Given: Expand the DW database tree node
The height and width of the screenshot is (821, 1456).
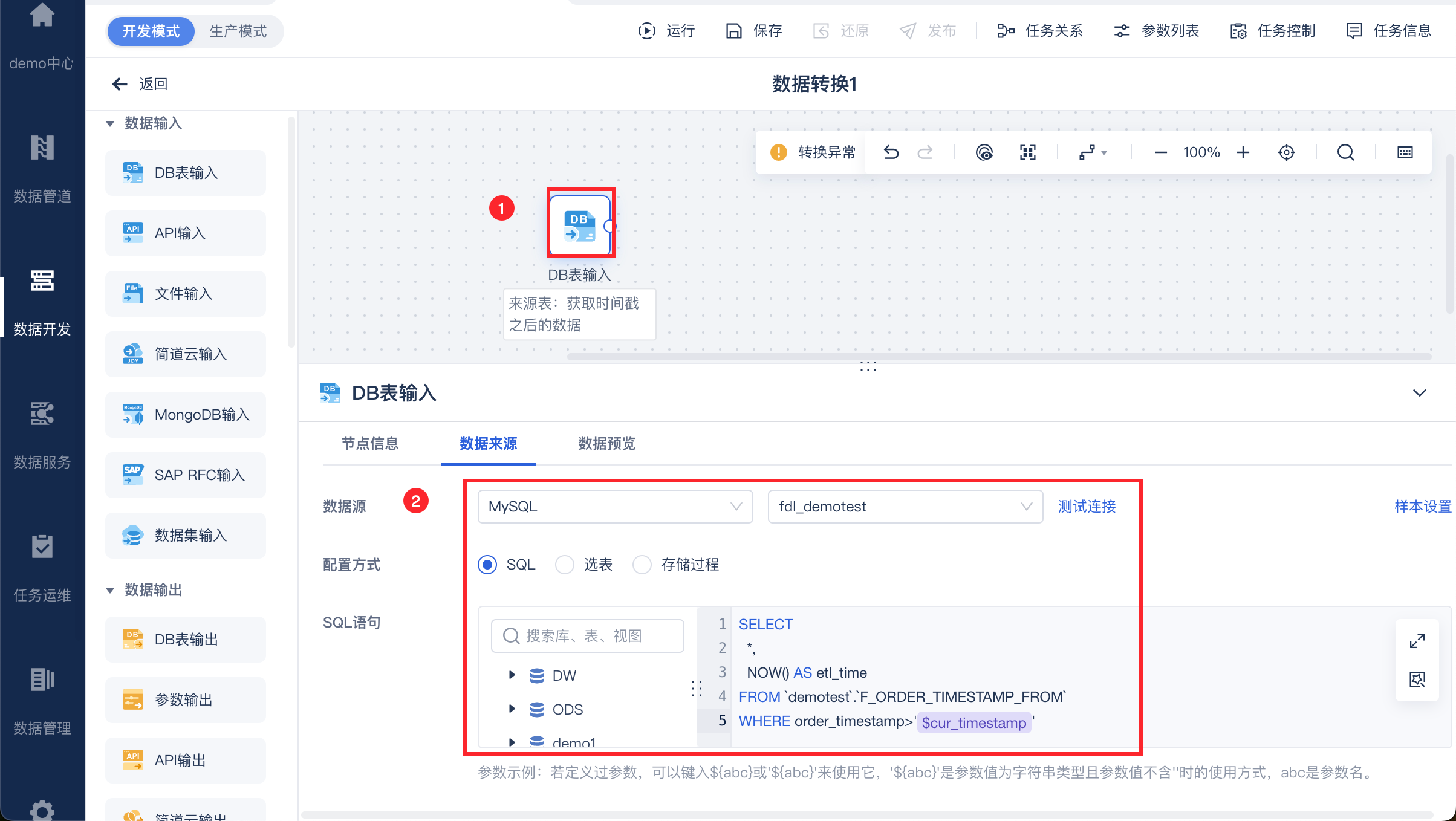Looking at the screenshot, I should pyautogui.click(x=512, y=675).
